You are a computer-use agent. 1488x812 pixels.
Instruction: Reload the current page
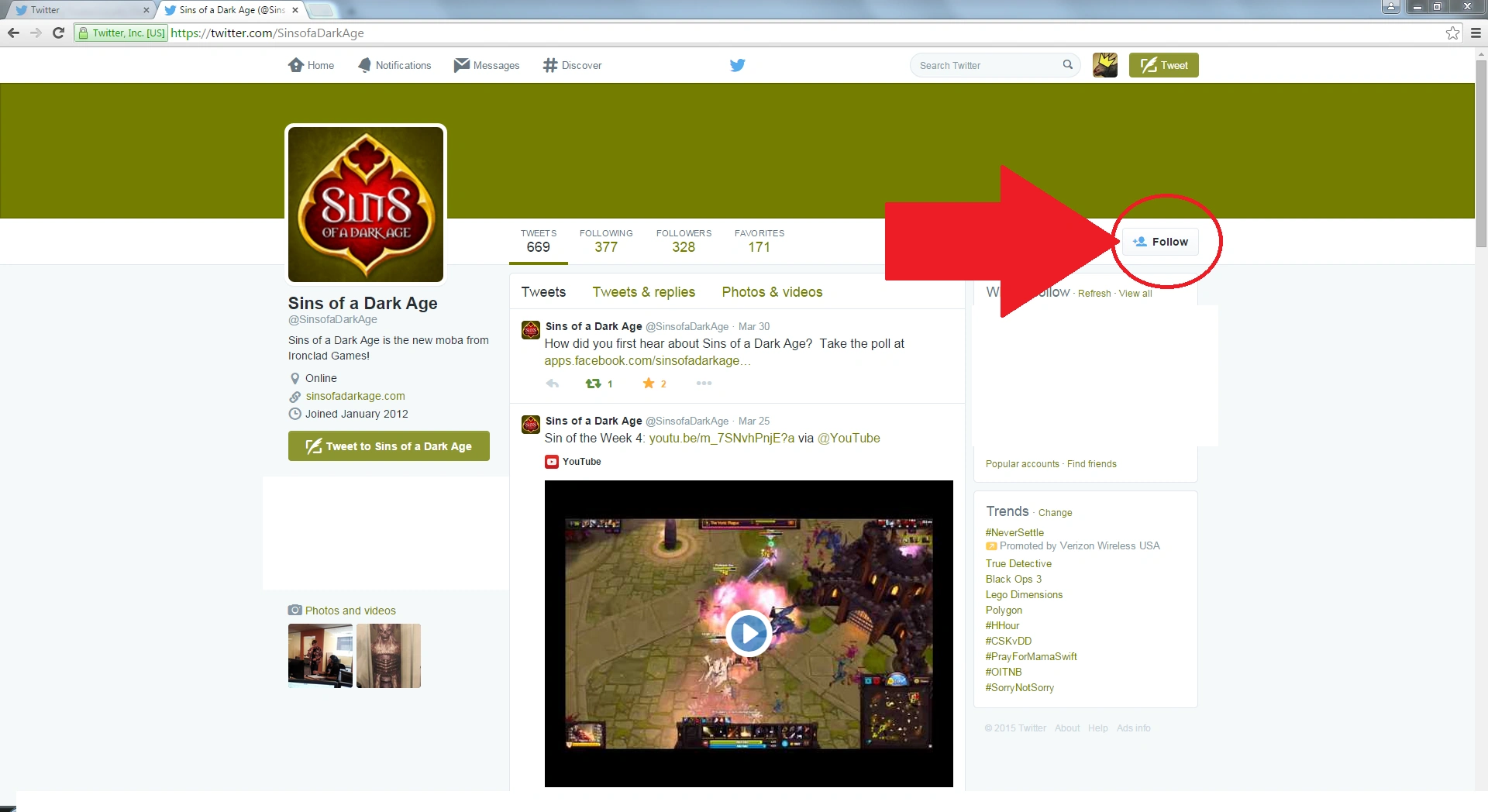click(58, 33)
